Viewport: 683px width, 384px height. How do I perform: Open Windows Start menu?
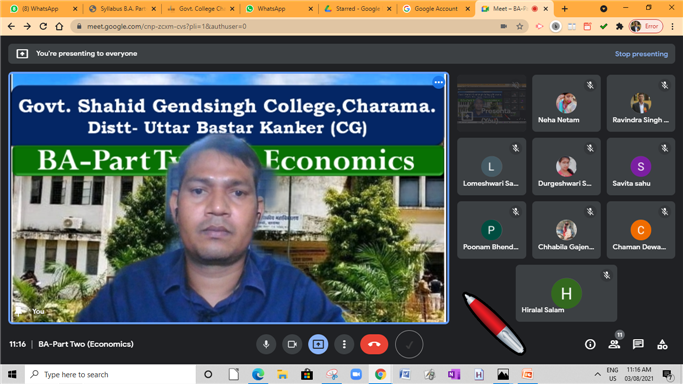[12, 374]
